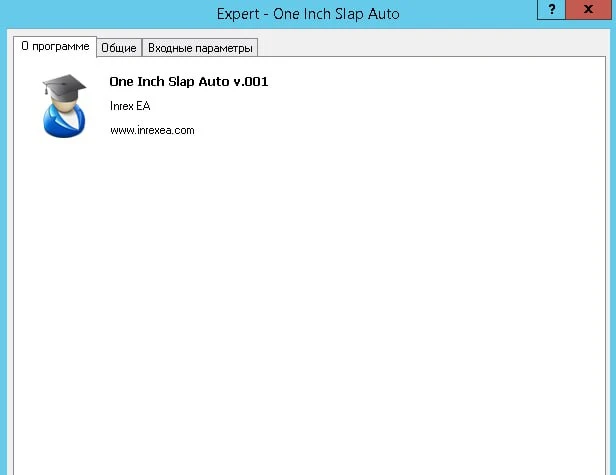This screenshot has height=475, width=616.
Task: Click the Expert Advisor graduate avatar icon
Action: click(x=64, y=106)
